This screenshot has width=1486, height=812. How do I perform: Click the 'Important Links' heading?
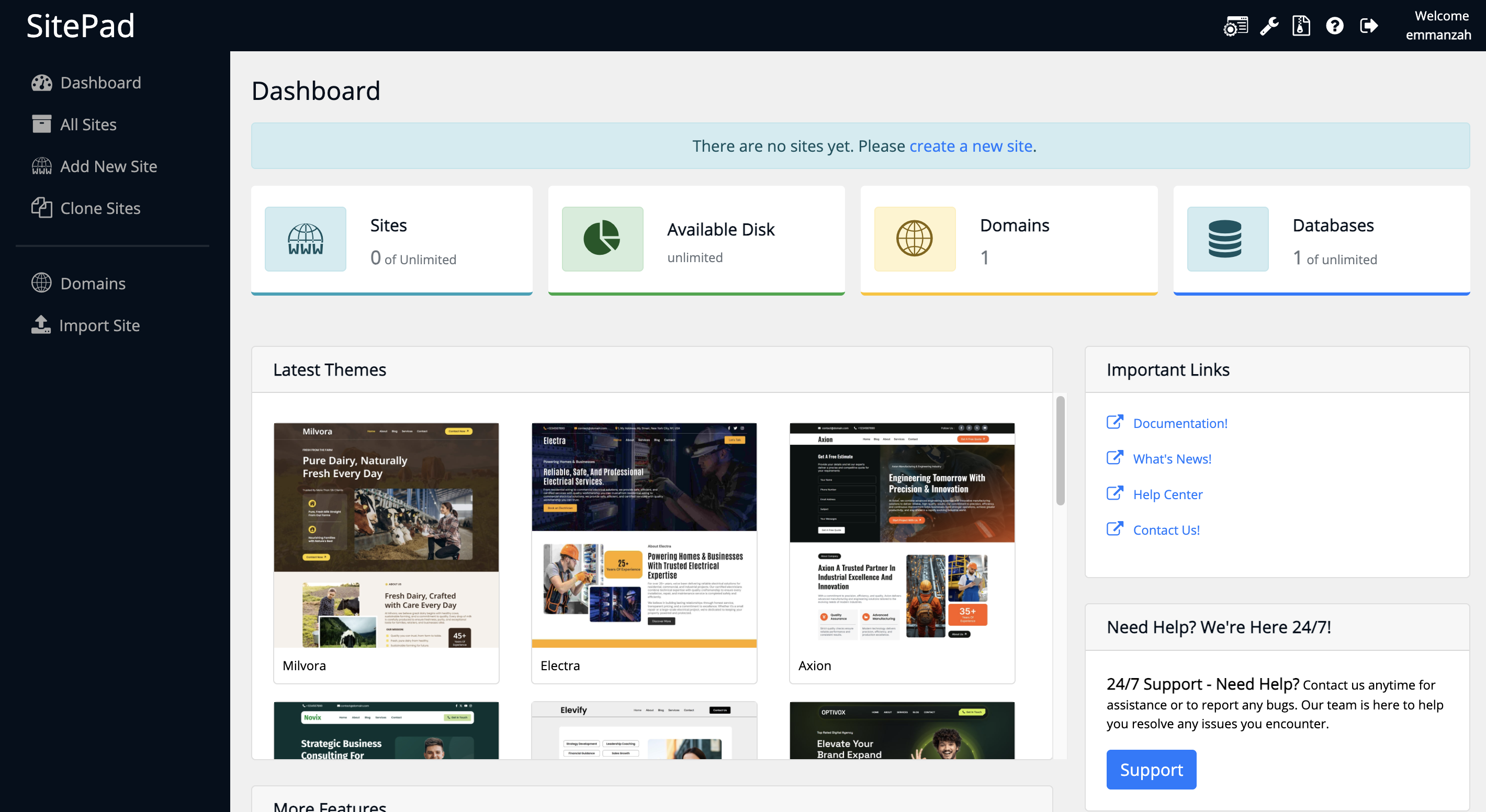tap(1167, 370)
